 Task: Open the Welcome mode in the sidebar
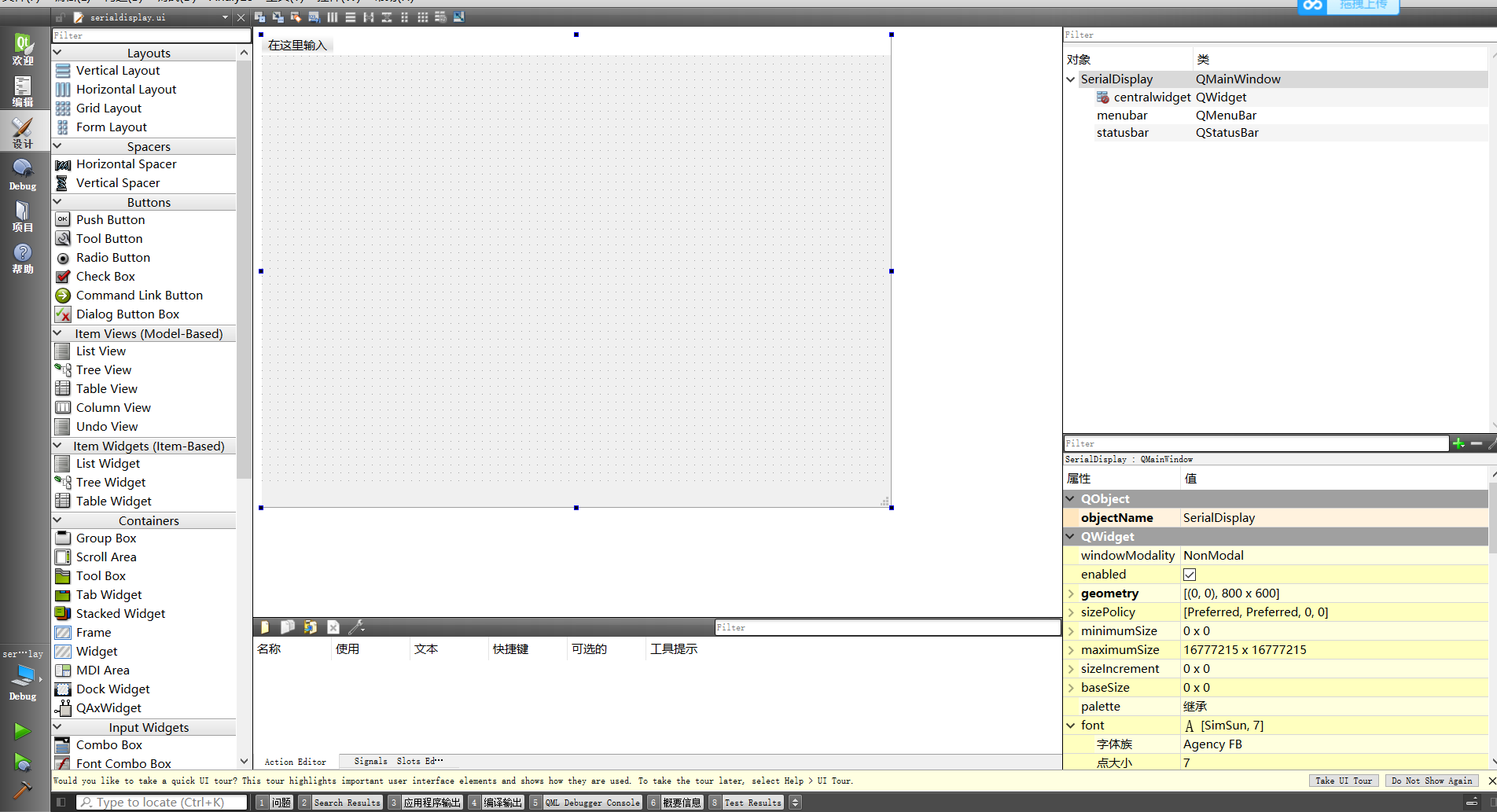(23, 49)
